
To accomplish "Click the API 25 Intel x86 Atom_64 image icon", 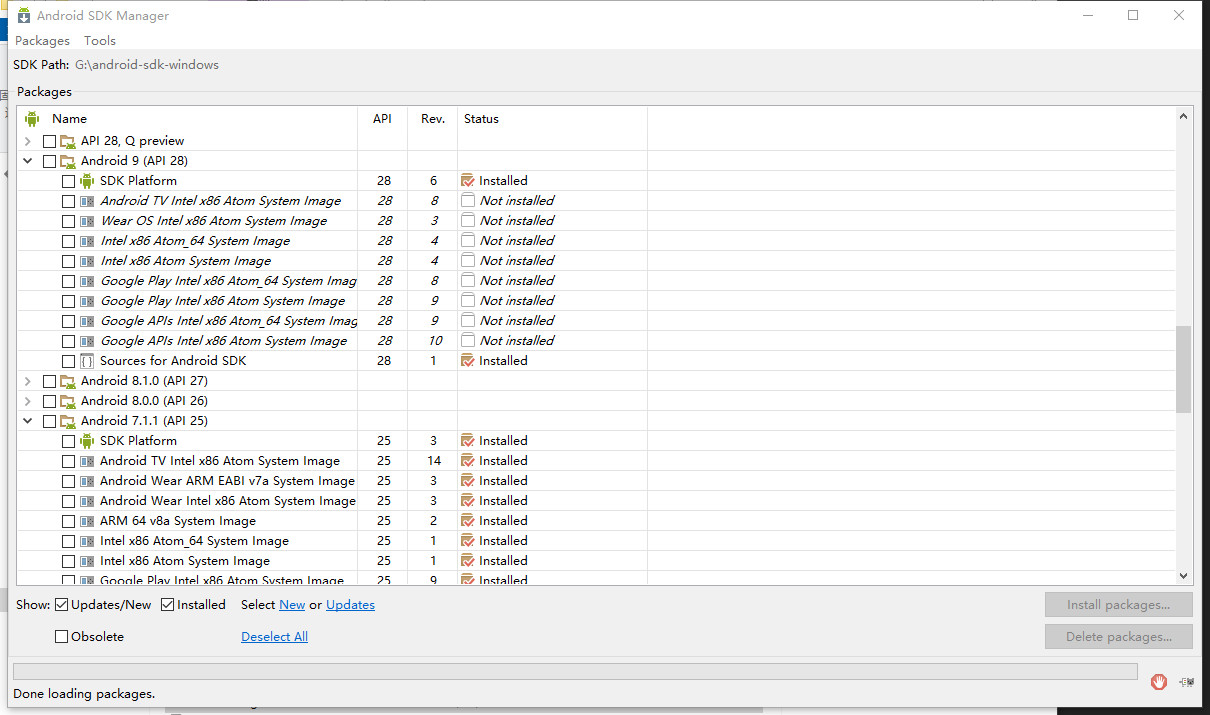I will [x=87, y=541].
